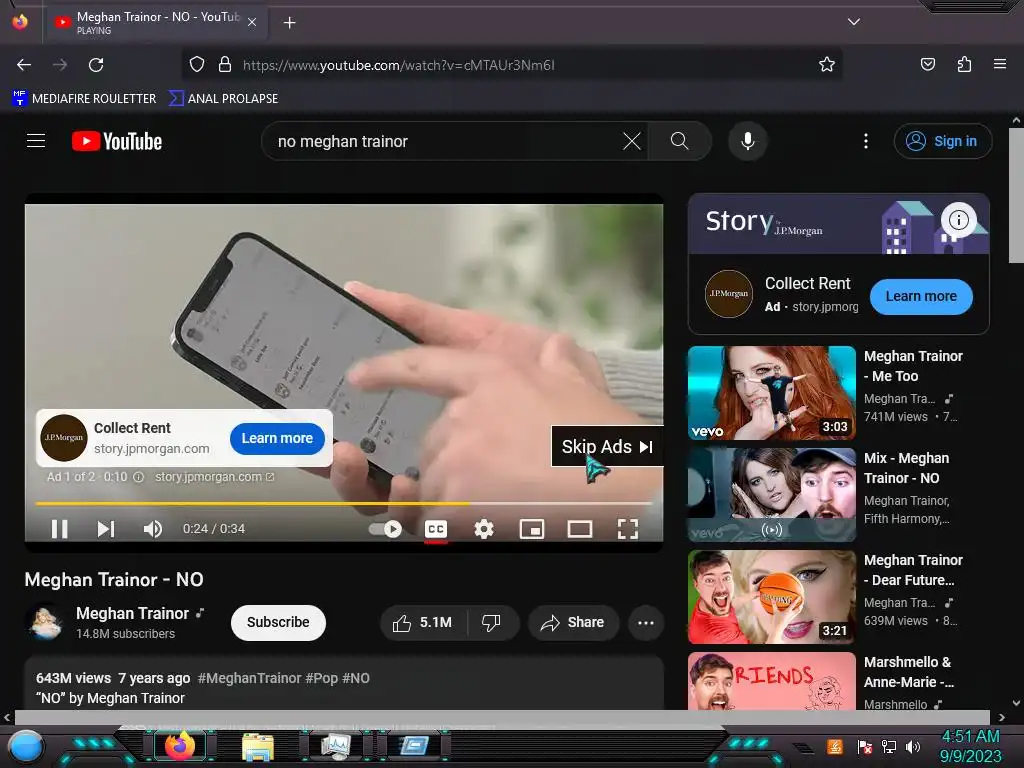This screenshot has width=1024, height=768.
Task: Open new tab with plus button
Action: (x=289, y=23)
